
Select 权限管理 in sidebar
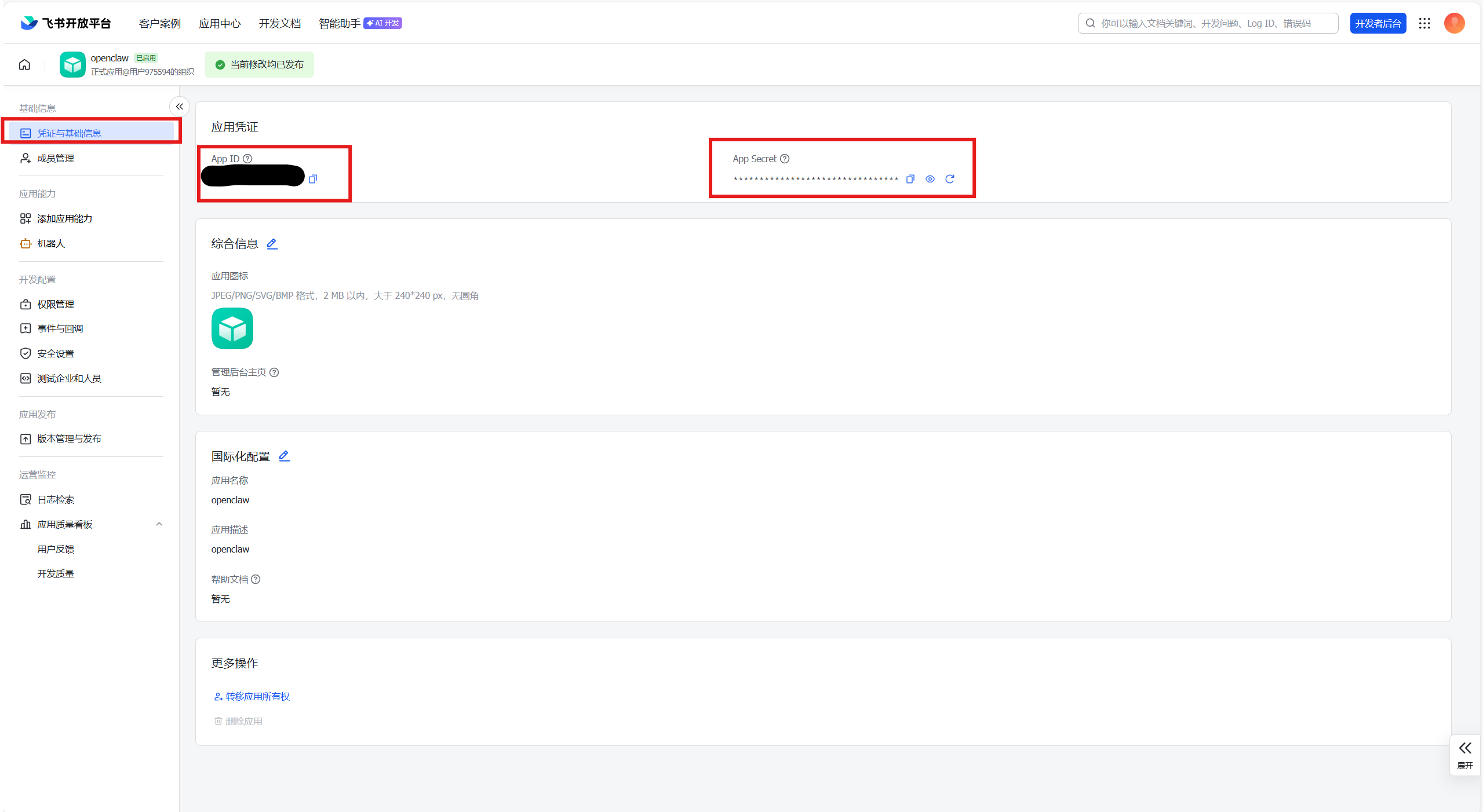56,304
